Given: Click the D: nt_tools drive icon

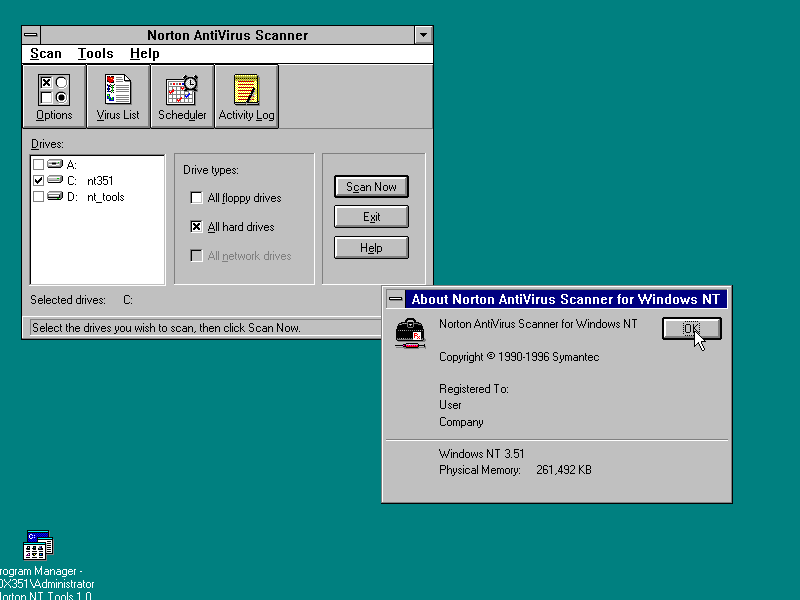Looking at the screenshot, I should click(55, 196).
